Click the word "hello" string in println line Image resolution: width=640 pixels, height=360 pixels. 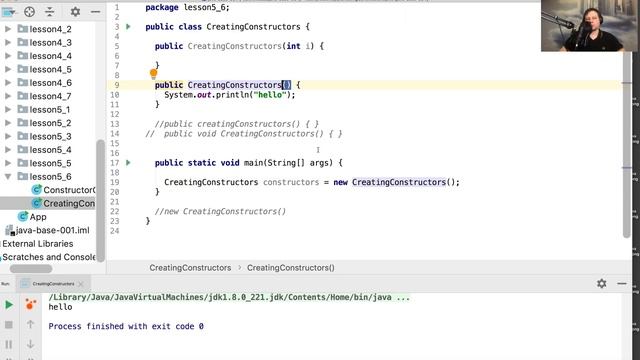click(269, 95)
